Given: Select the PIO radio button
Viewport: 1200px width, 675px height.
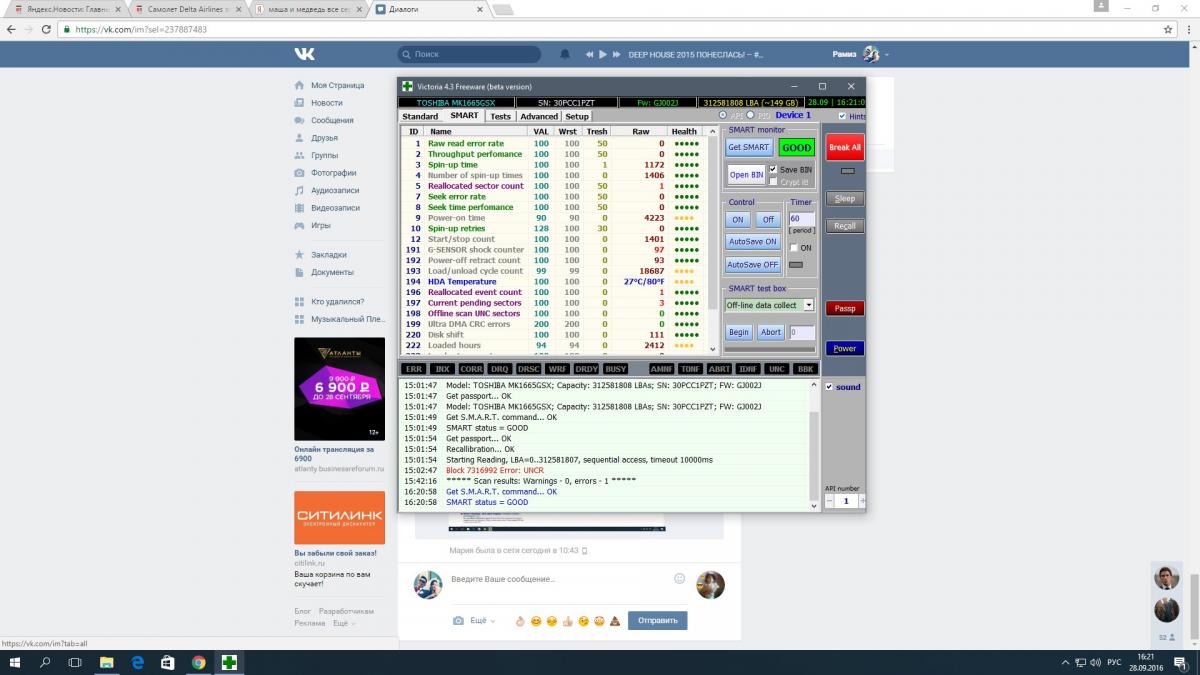Looking at the screenshot, I should 751,115.
